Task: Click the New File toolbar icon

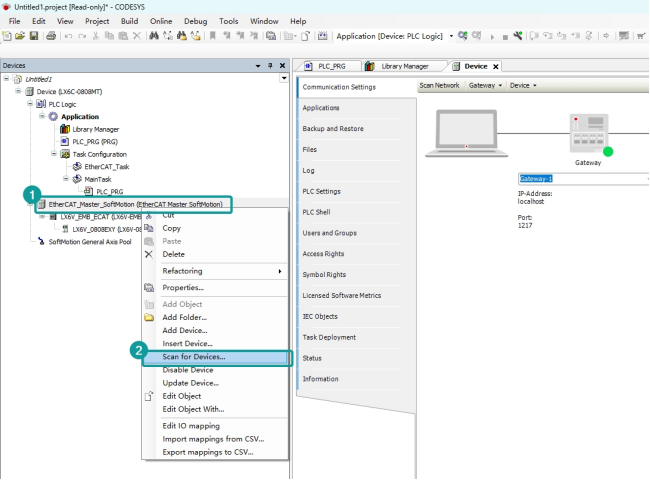Action: 8,36
